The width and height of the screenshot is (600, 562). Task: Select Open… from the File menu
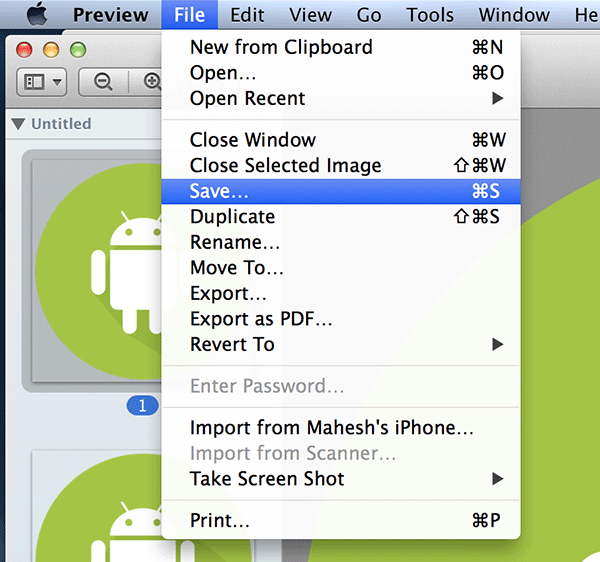(x=341, y=73)
